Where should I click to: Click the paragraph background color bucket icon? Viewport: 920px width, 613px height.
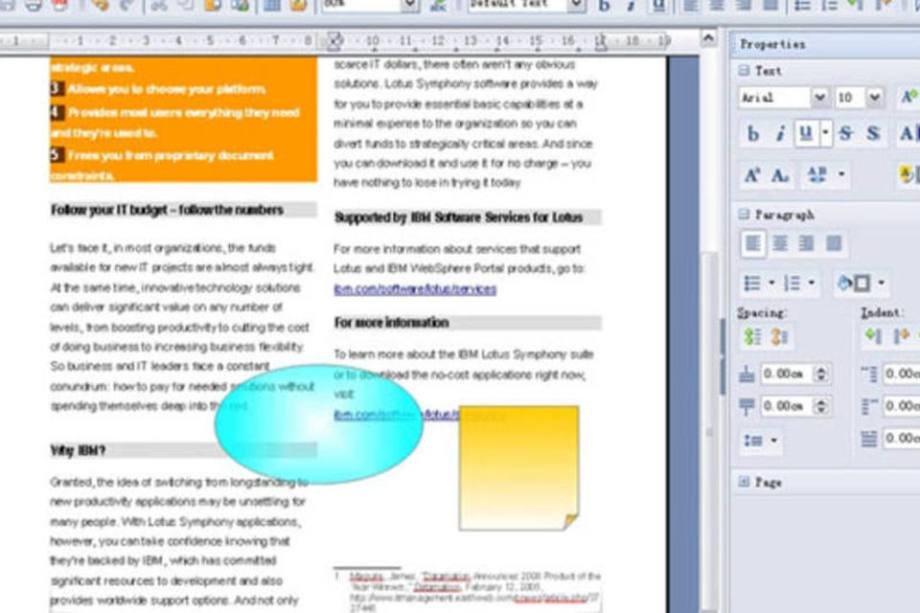(854, 283)
